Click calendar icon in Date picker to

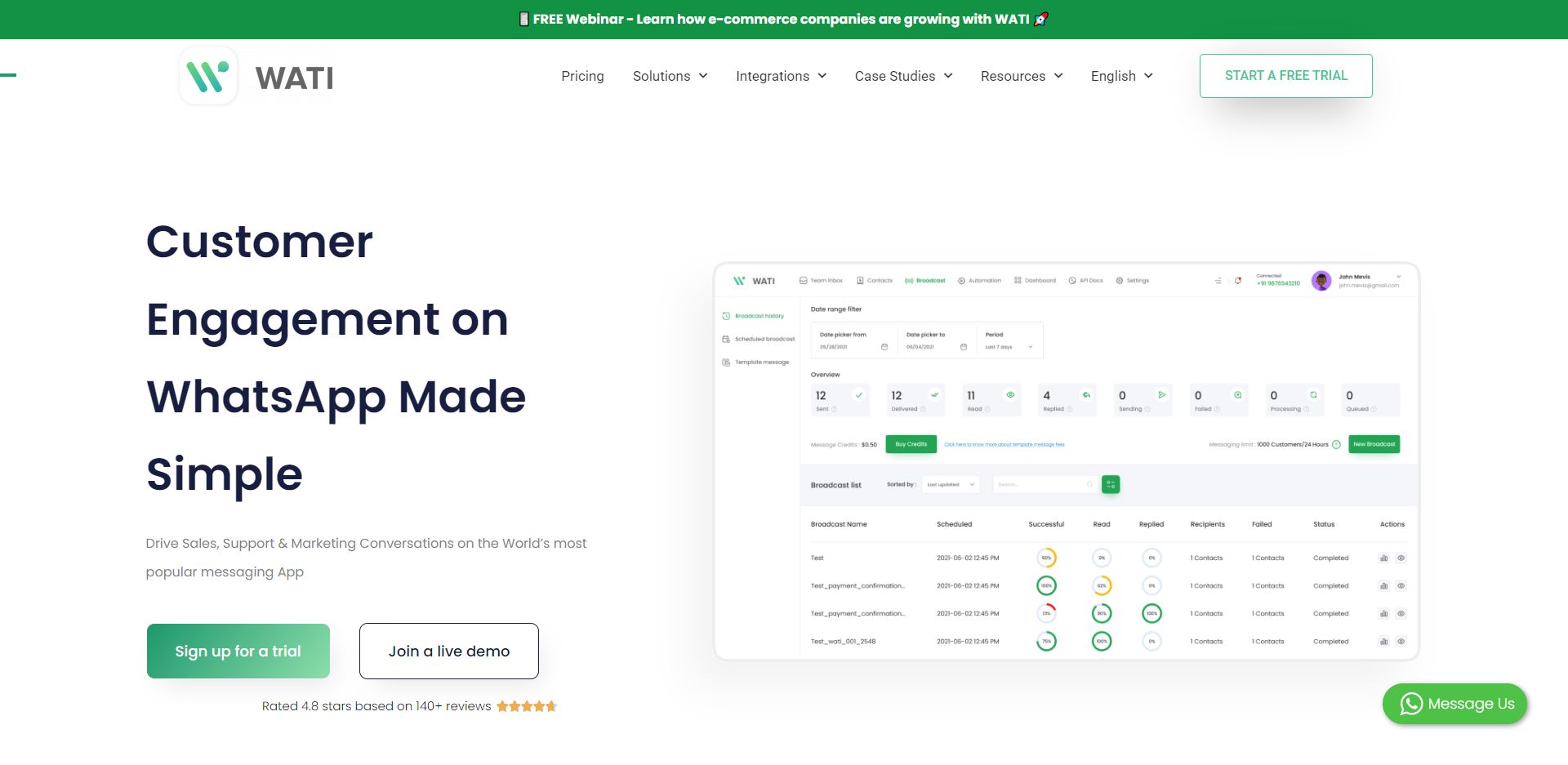pyautogui.click(x=964, y=347)
